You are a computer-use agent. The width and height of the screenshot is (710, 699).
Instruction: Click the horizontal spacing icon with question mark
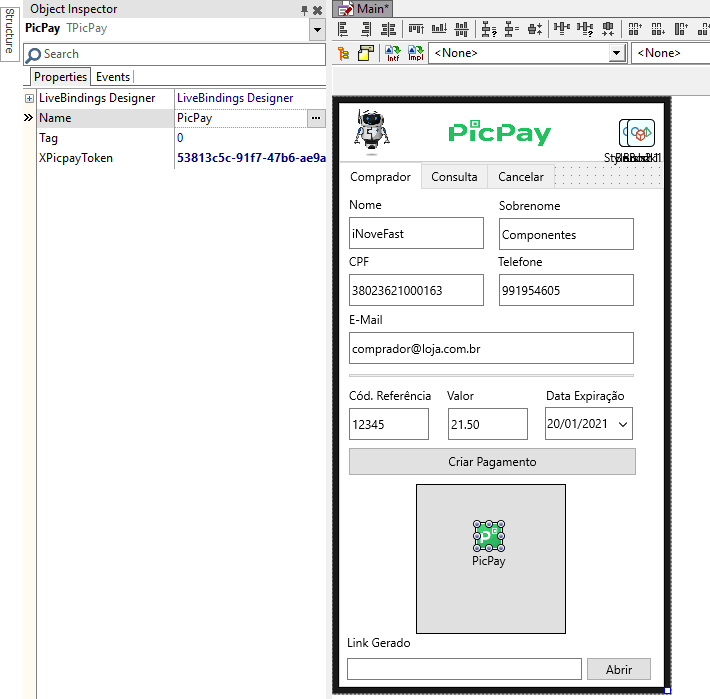[585, 29]
